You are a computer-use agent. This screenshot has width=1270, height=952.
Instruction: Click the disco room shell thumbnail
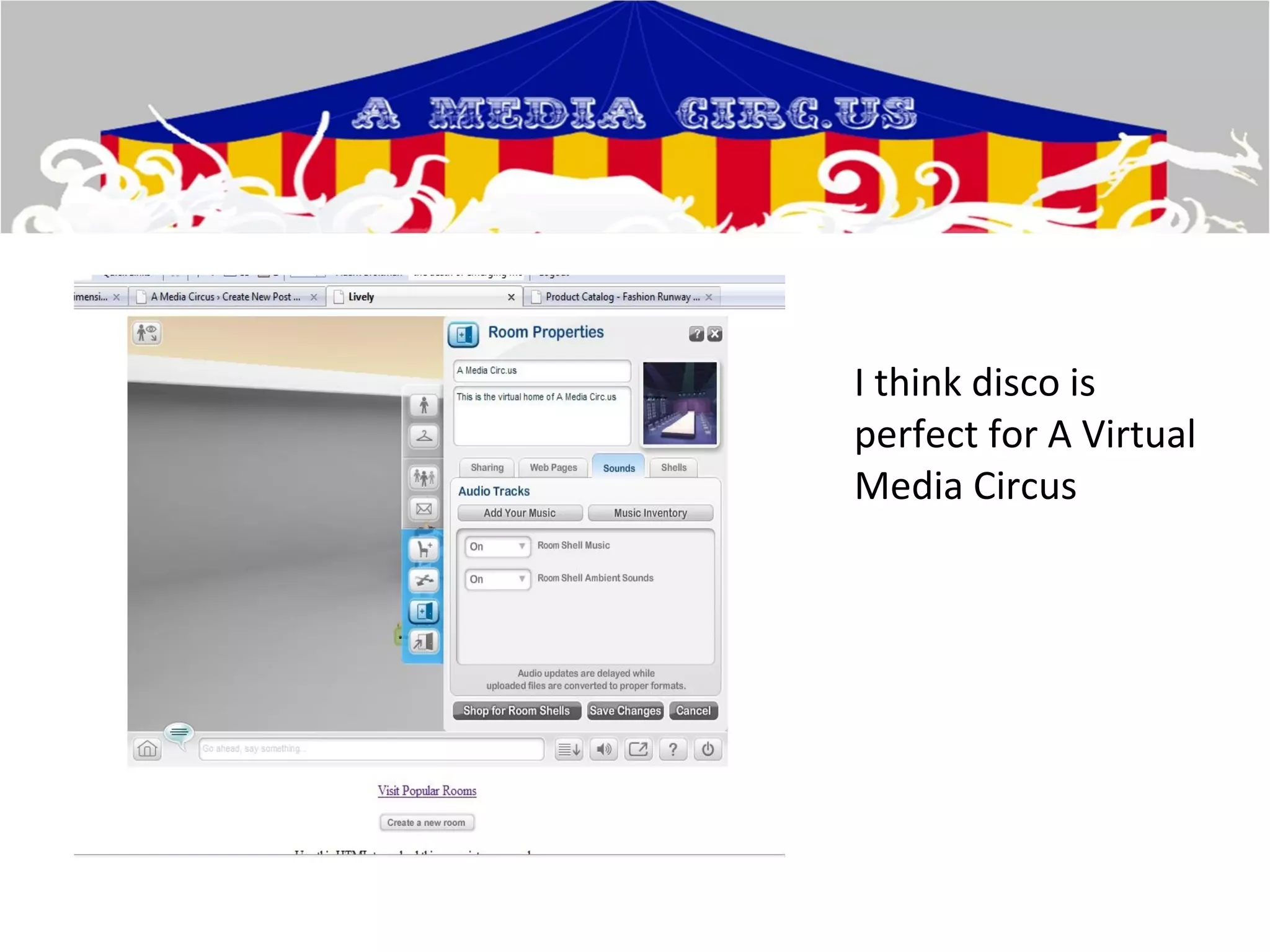click(680, 403)
